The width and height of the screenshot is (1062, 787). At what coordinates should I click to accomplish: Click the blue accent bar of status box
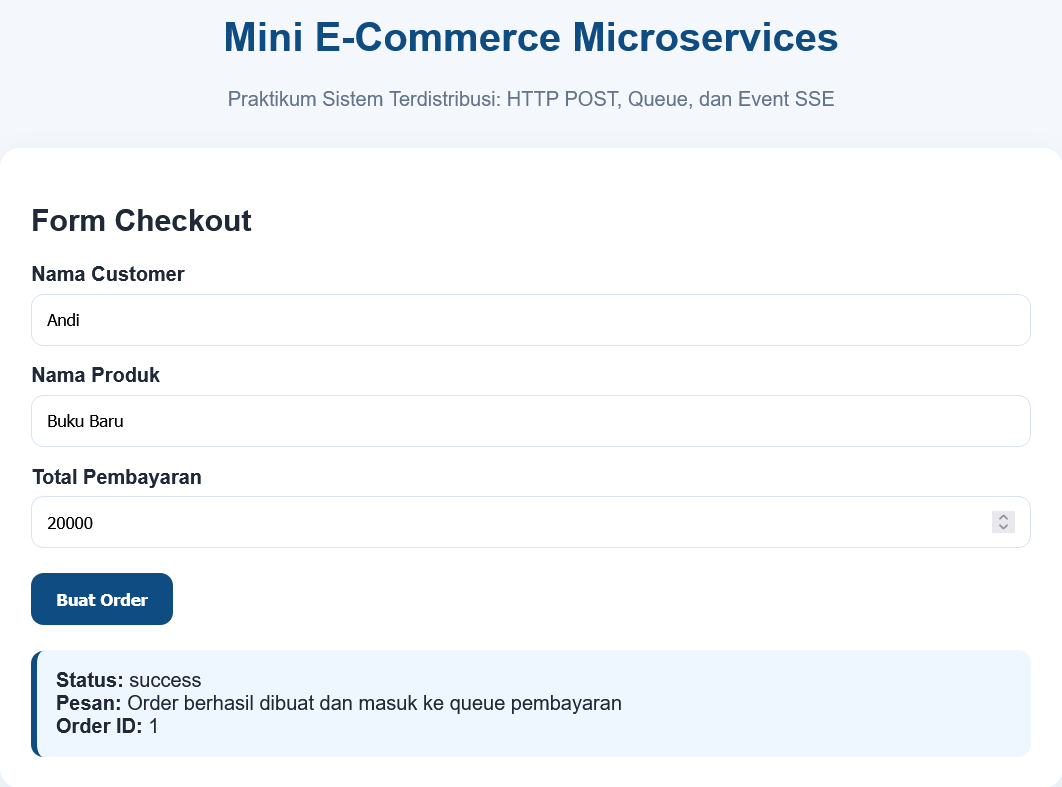pyautogui.click(x=34, y=703)
